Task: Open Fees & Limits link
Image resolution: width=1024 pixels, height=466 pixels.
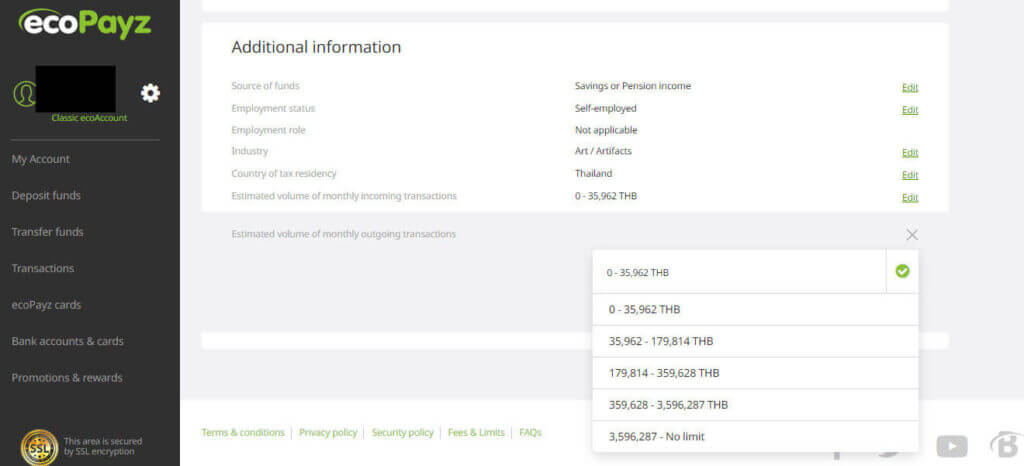Action: 476,433
